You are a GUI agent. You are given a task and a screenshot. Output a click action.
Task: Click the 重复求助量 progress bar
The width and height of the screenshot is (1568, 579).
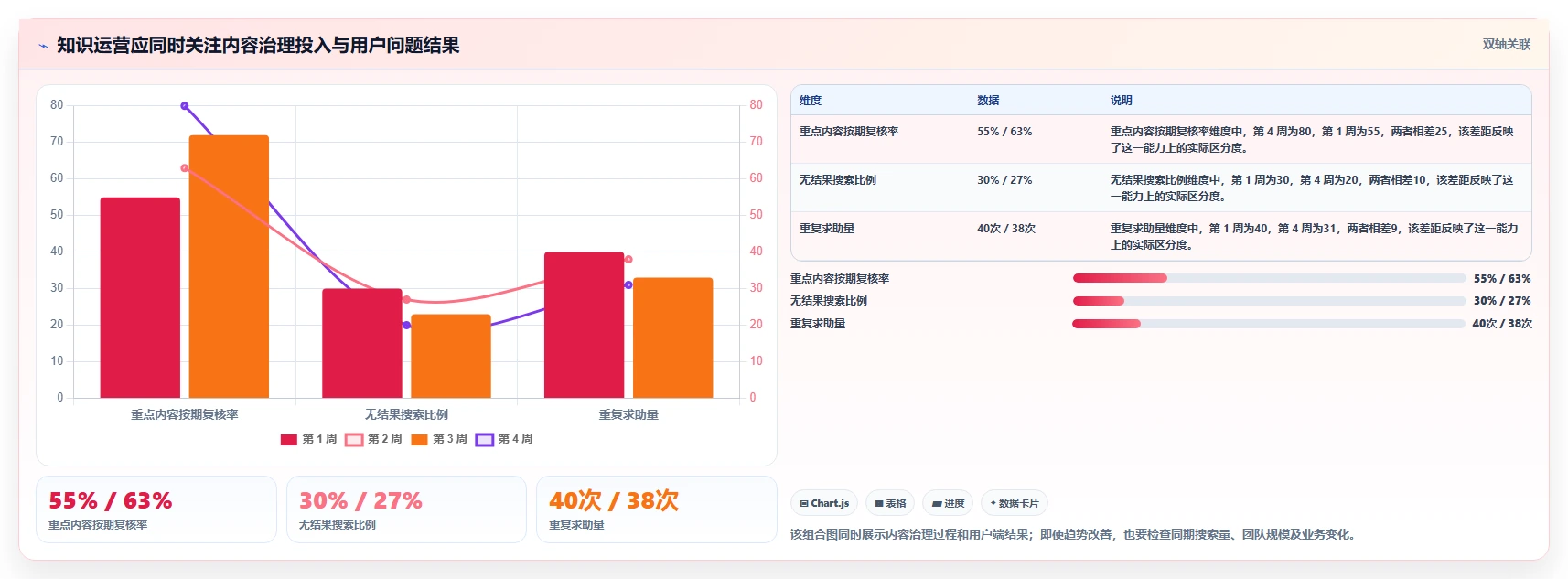tap(1269, 324)
